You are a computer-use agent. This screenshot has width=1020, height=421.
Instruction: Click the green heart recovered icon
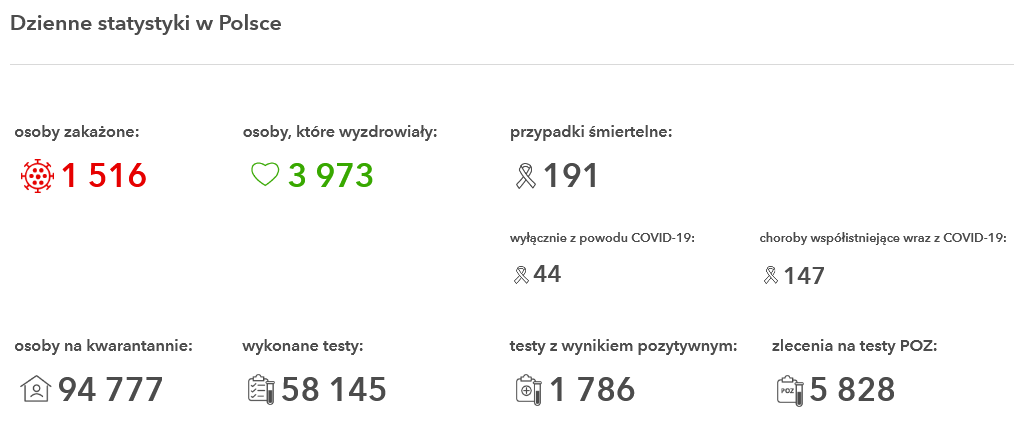(265, 174)
